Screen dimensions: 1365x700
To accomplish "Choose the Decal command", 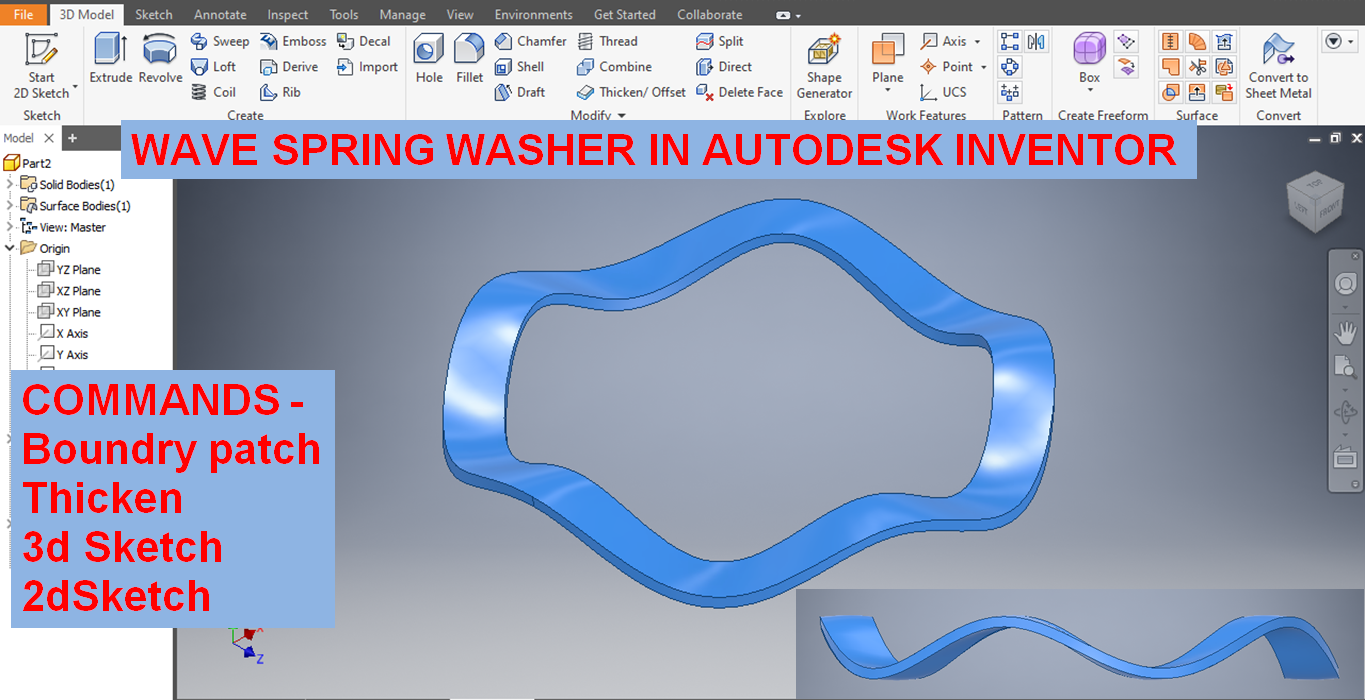I will click(364, 41).
